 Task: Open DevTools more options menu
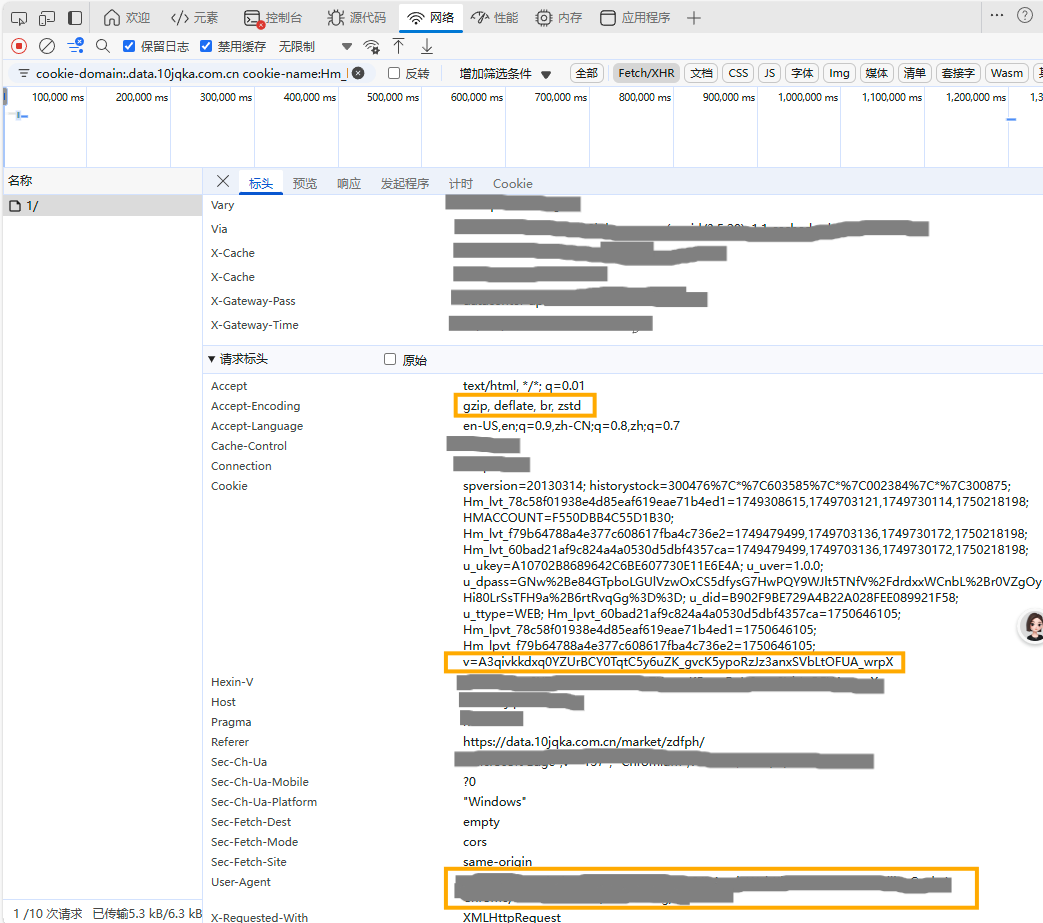[x=997, y=17]
